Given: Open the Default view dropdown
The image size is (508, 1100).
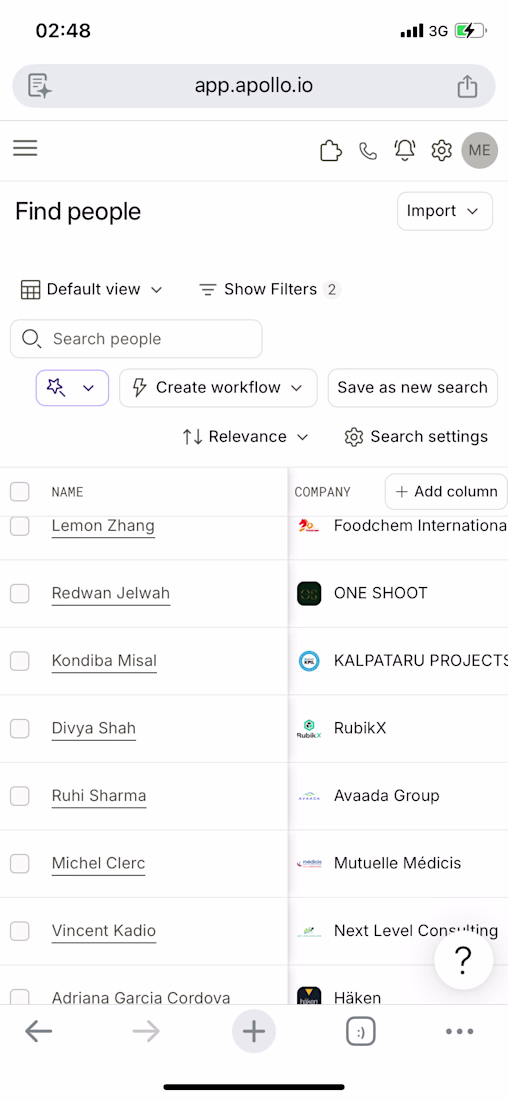Looking at the screenshot, I should click(x=92, y=289).
